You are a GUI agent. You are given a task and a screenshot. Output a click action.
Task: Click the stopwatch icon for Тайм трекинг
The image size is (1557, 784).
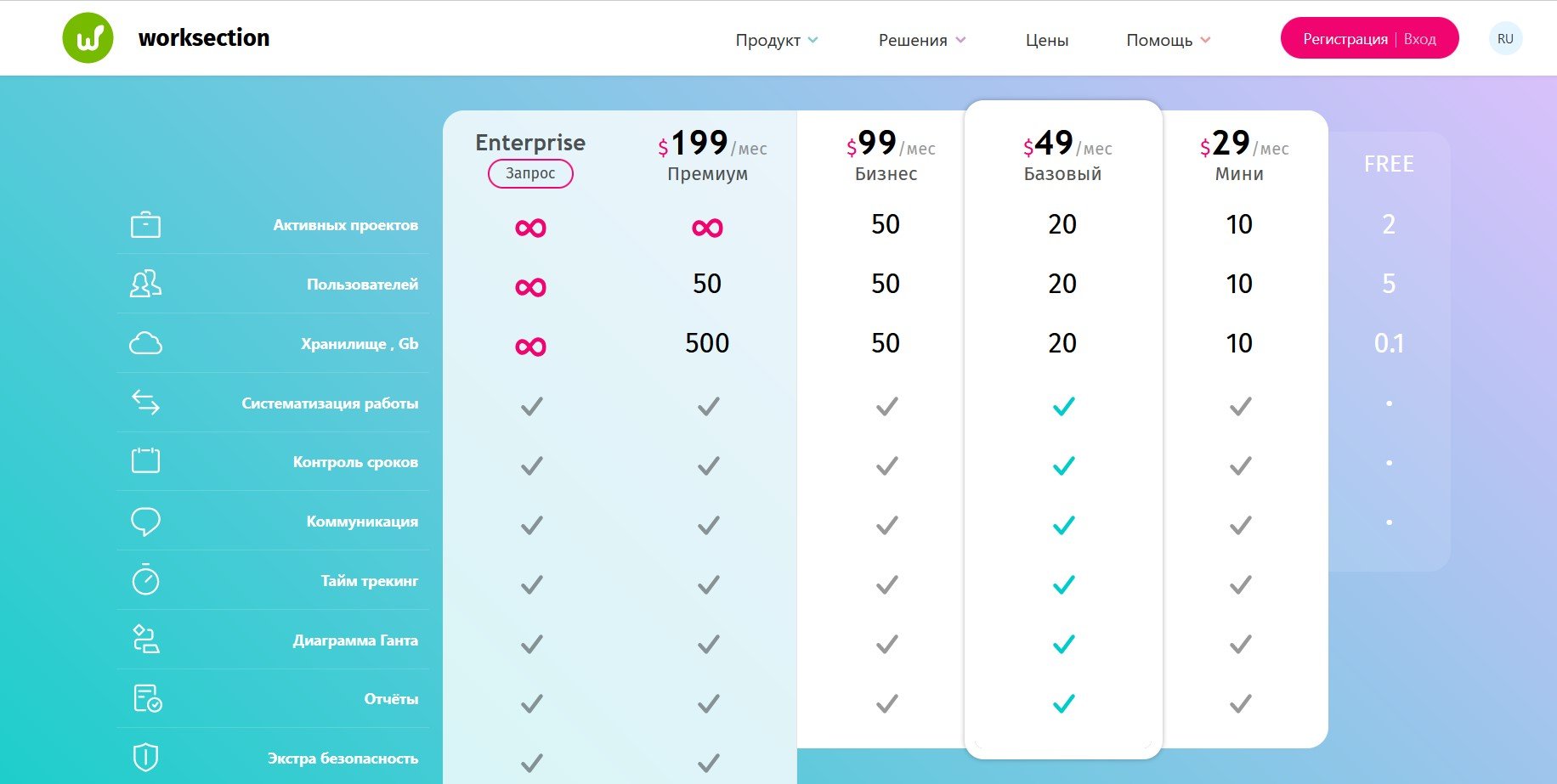tap(145, 580)
